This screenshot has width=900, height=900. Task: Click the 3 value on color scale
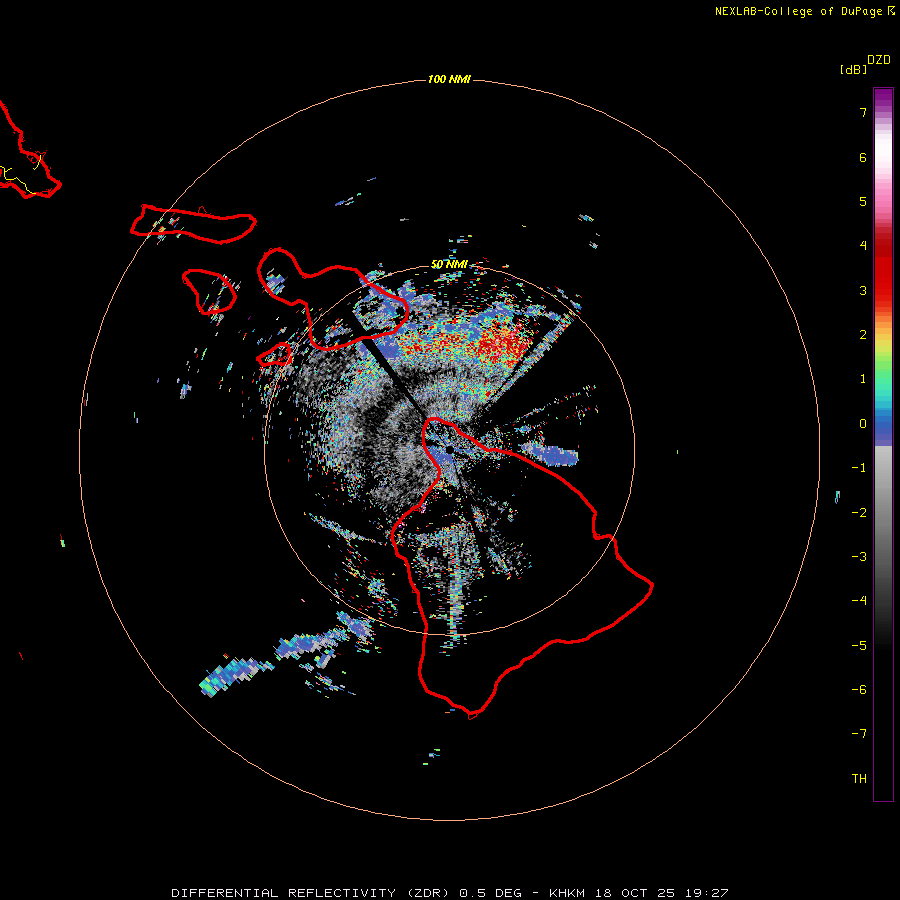pyautogui.click(x=863, y=290)
